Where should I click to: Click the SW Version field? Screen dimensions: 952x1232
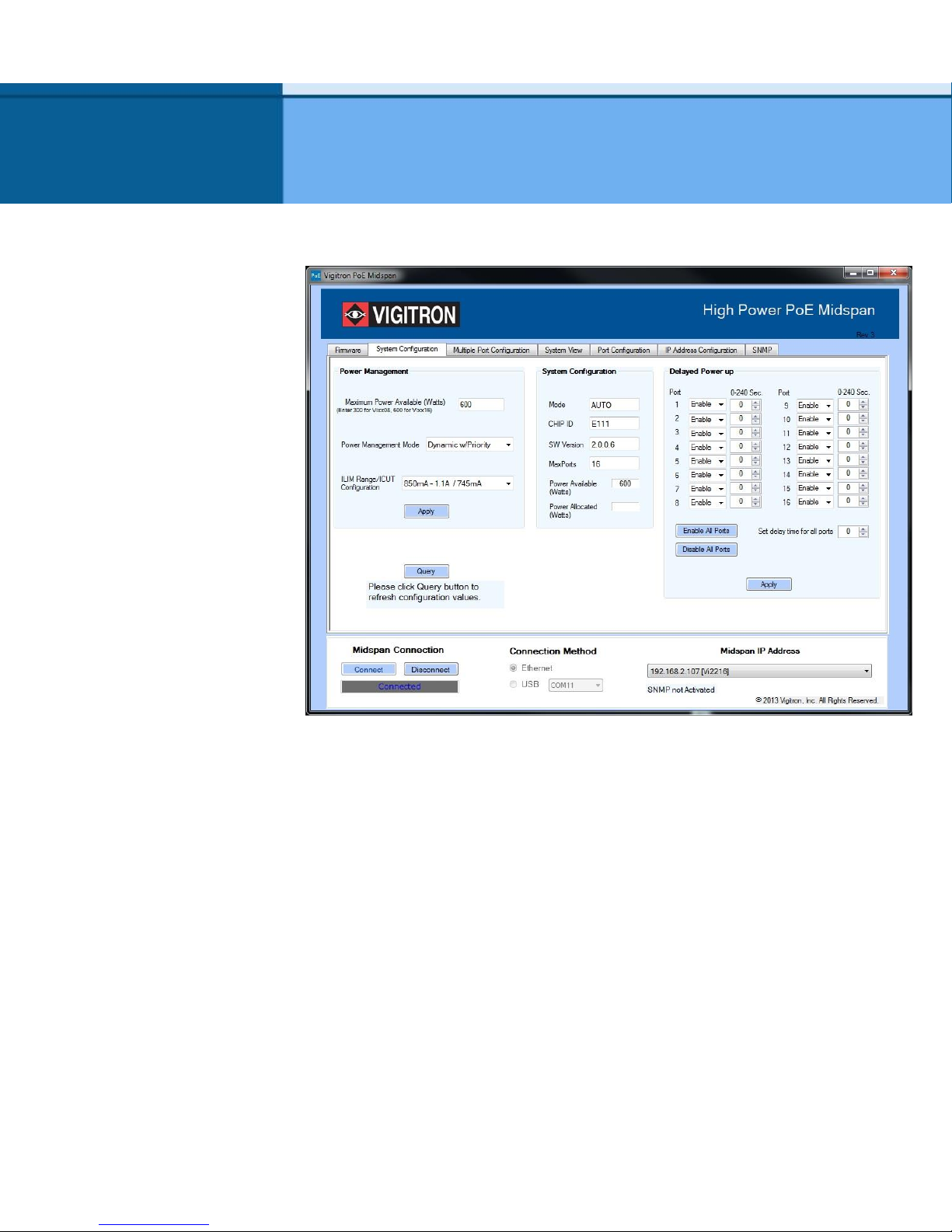[x=614, y=445]
